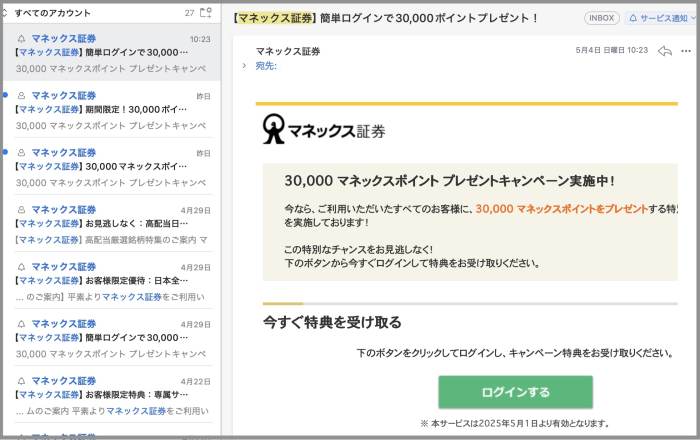Click the note 本サービスは2025年5月1日より有効となります
This screenshot has height=440, width=700.
(x=515, y=423)
